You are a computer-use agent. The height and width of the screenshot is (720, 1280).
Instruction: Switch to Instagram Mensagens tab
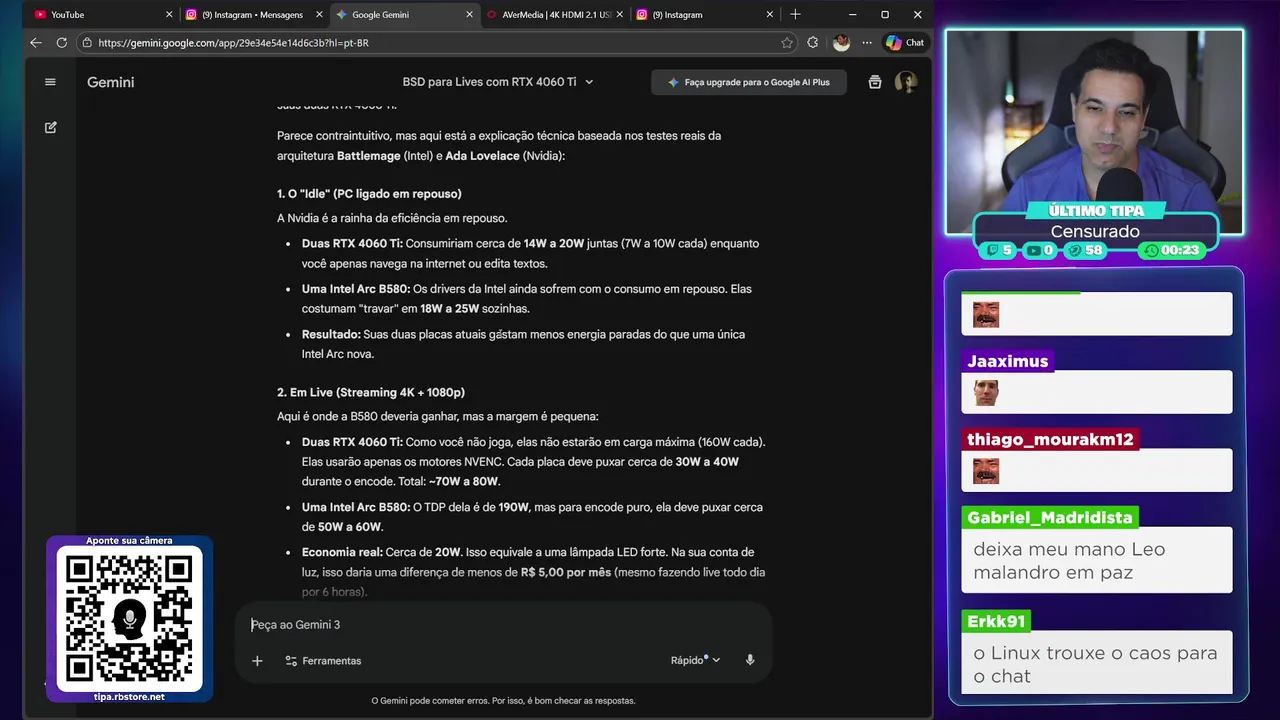252,15
